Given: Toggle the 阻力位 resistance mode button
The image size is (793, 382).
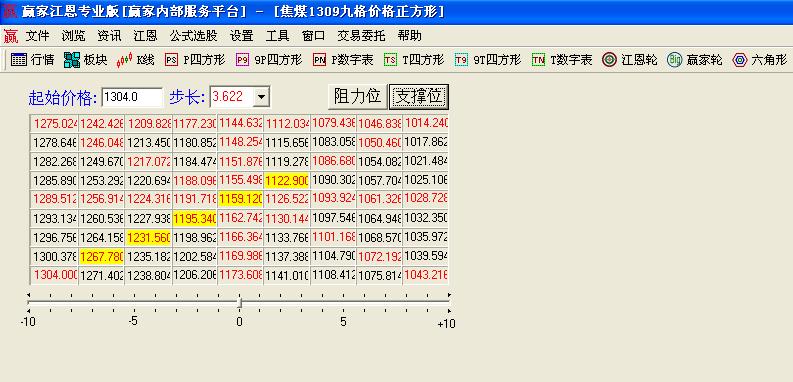Looking at the screenshot, I should coord(358,96).
